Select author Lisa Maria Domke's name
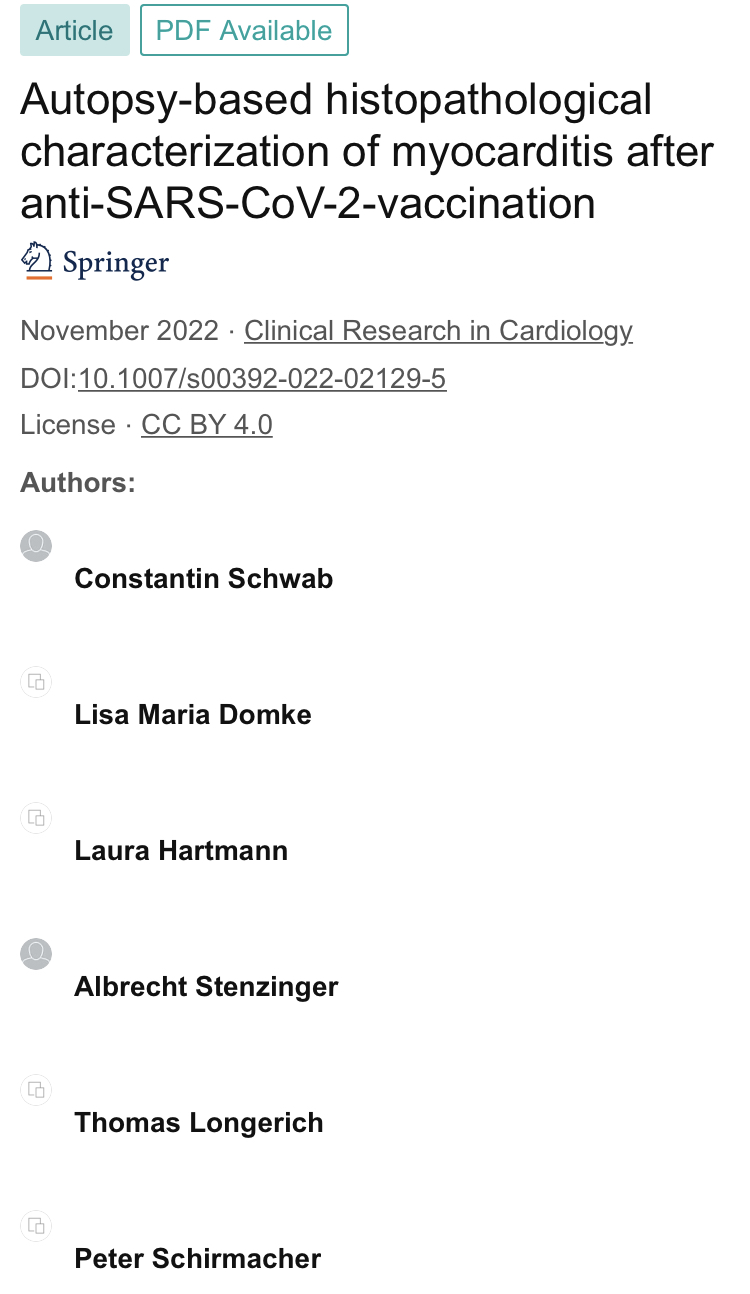 [x=193, y=715]
